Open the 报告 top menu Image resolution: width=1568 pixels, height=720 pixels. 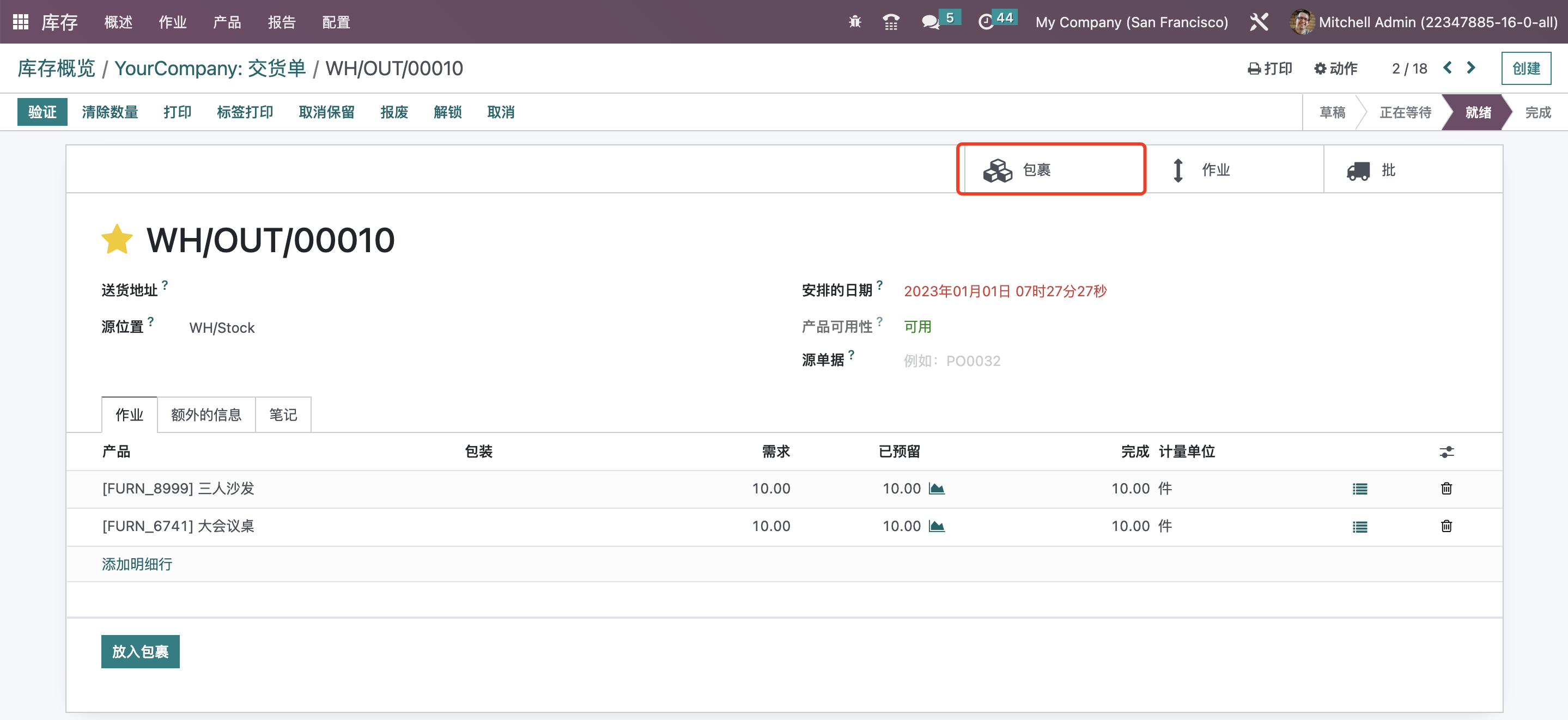tap(282, 22)
